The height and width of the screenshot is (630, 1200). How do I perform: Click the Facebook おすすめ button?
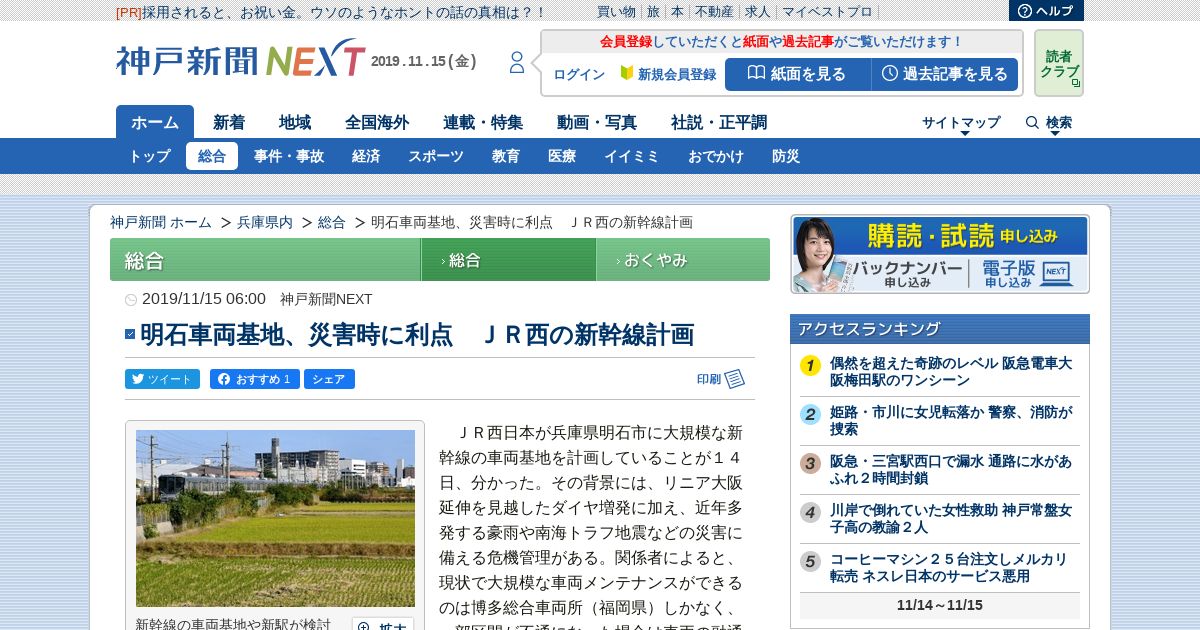[254, 379]
